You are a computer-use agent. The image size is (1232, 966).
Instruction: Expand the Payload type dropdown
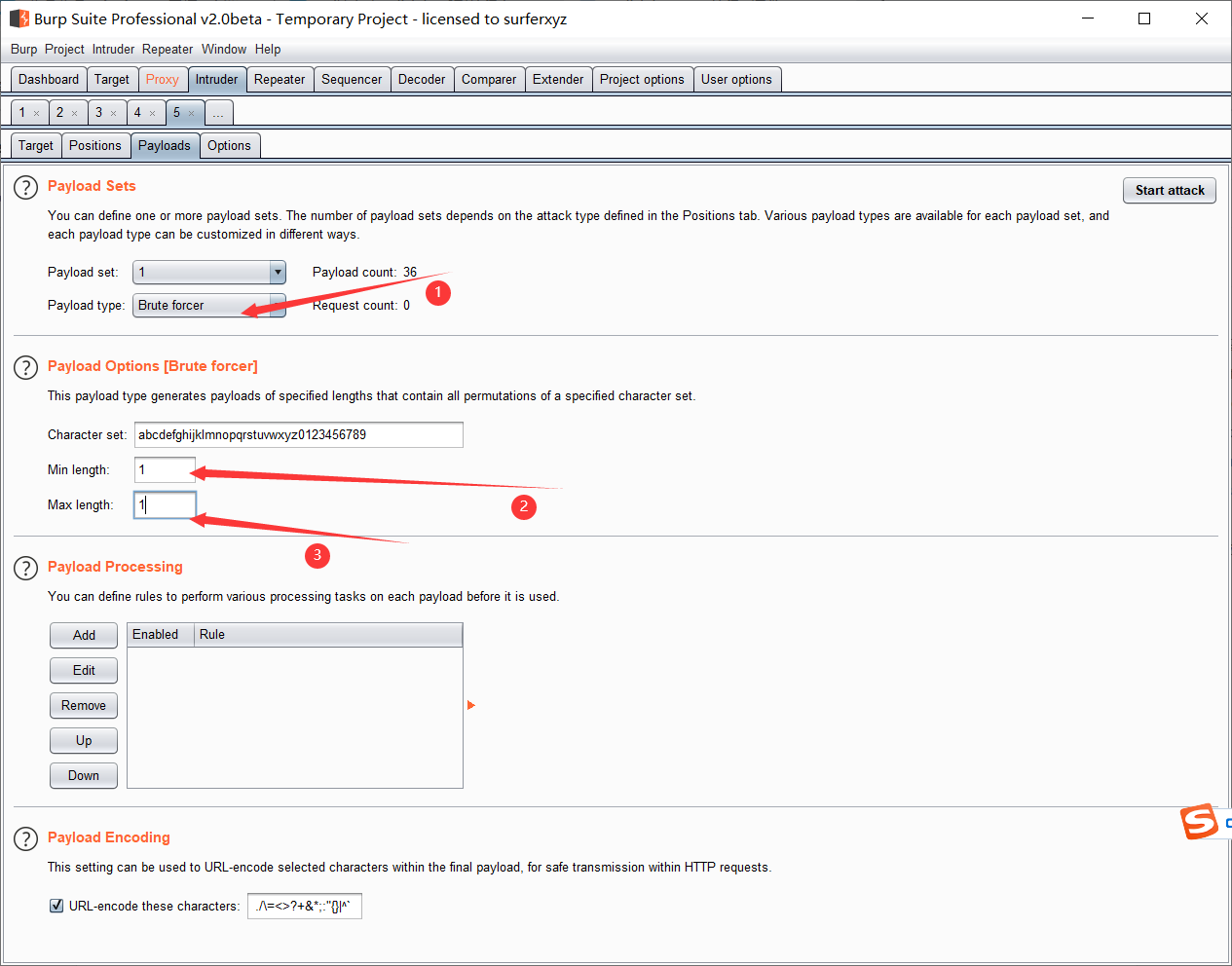point(278,306)
